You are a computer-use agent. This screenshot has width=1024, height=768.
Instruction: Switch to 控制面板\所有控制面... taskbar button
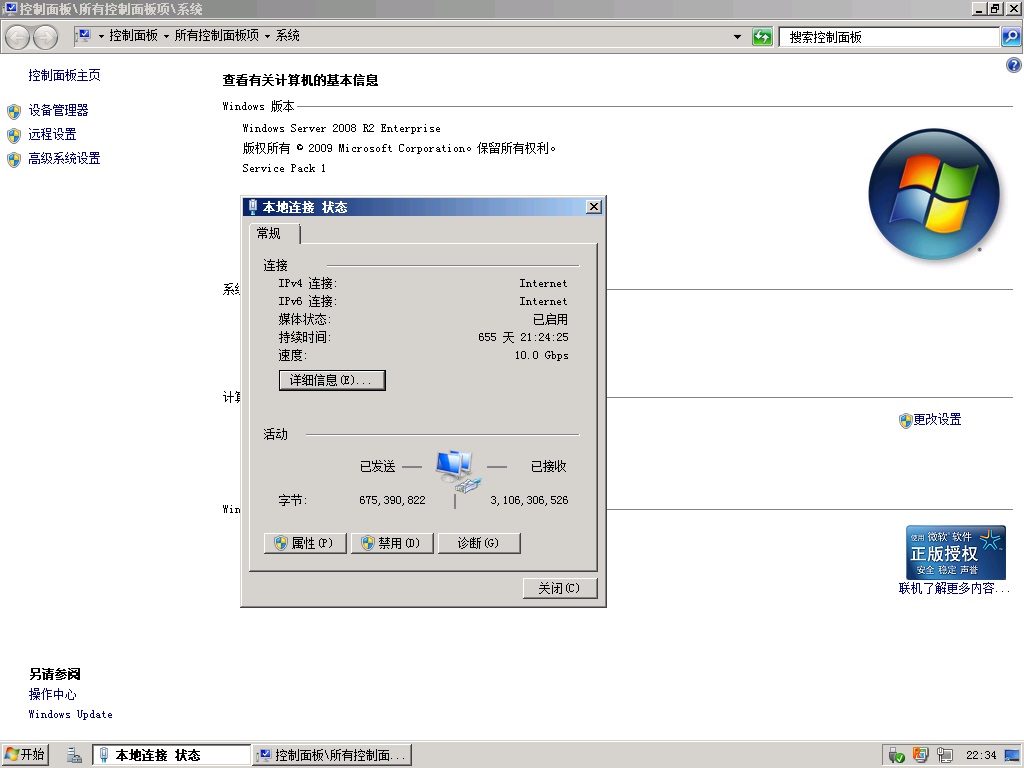click(333, 755)
